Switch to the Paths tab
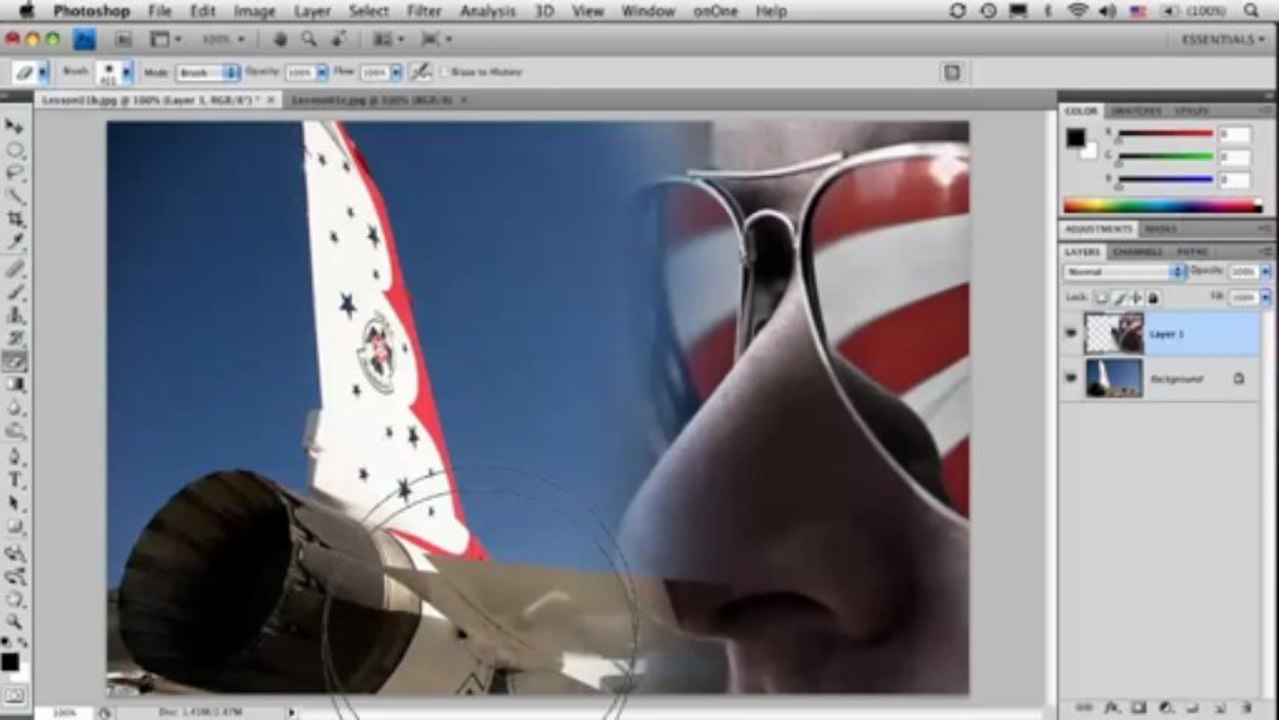This screenshot has height=720, width=1279. point(1191,251)
